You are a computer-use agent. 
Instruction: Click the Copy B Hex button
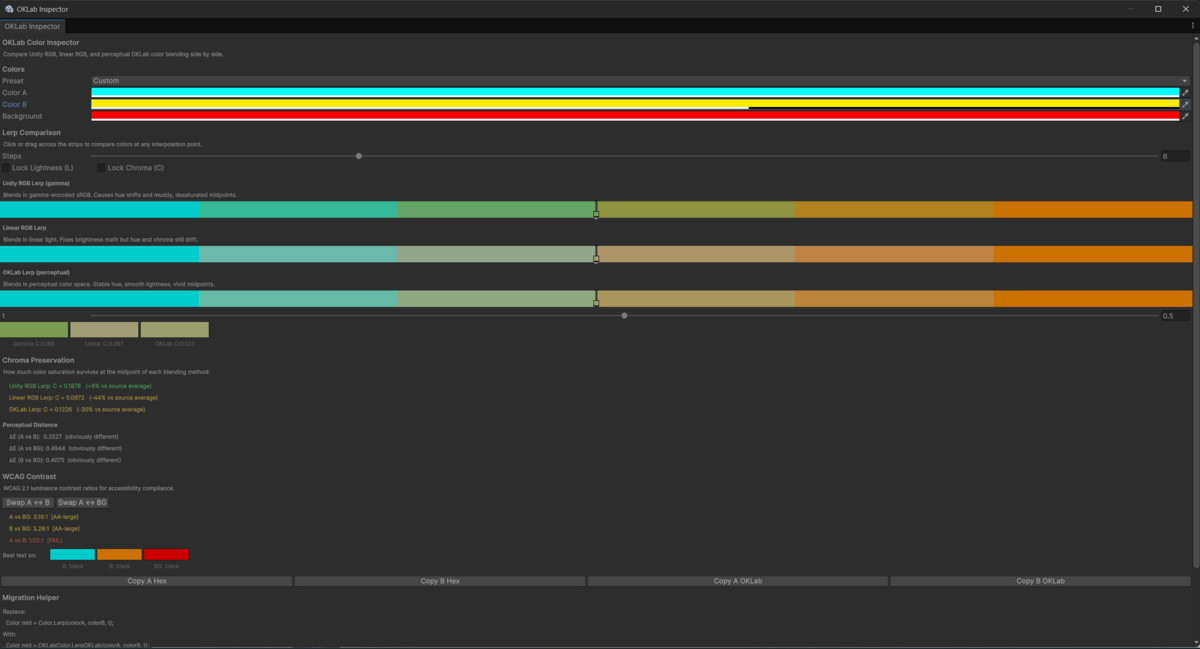[440, 581]
